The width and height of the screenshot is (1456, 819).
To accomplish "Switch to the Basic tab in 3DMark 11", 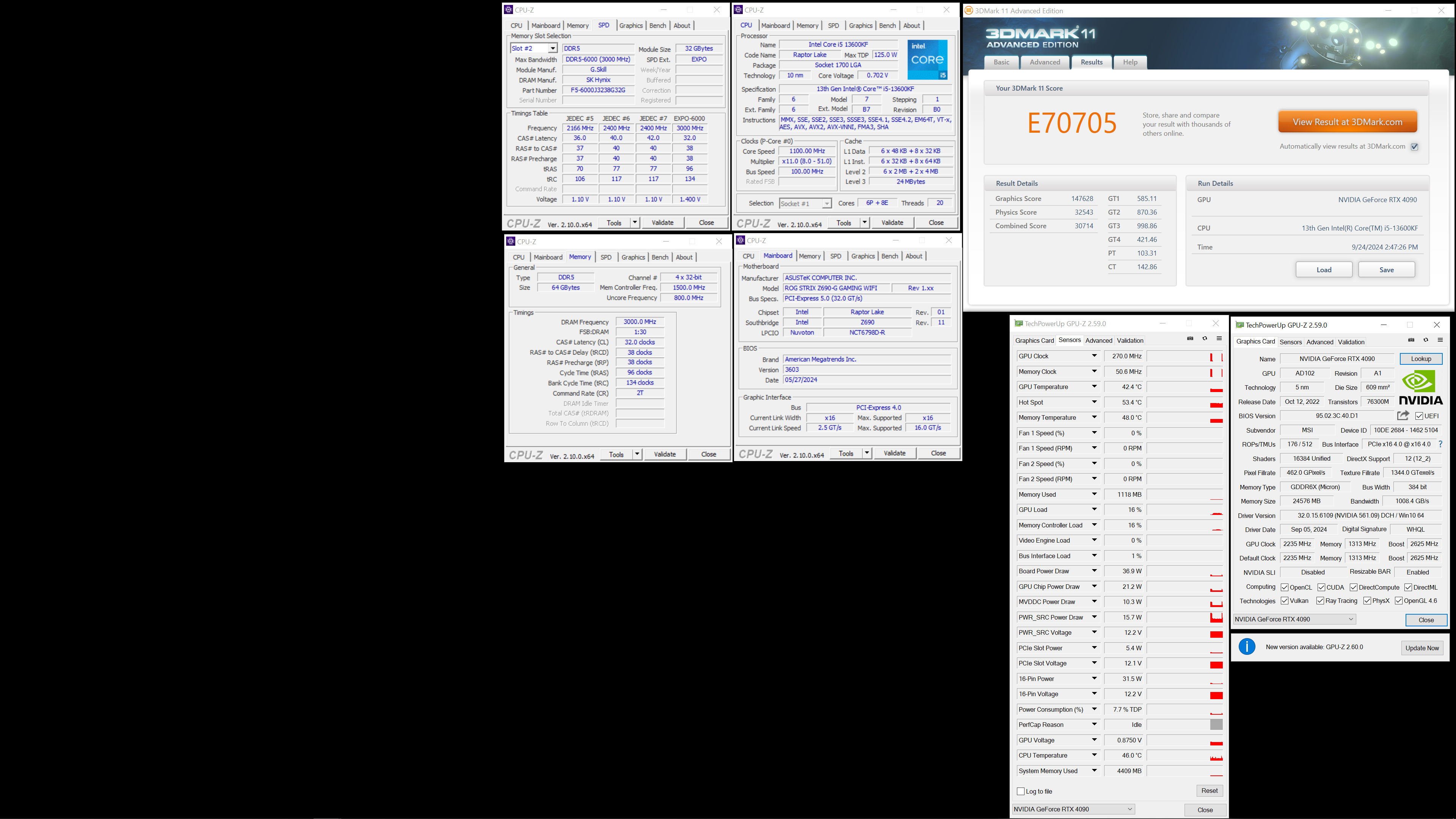I will 1001,62.
